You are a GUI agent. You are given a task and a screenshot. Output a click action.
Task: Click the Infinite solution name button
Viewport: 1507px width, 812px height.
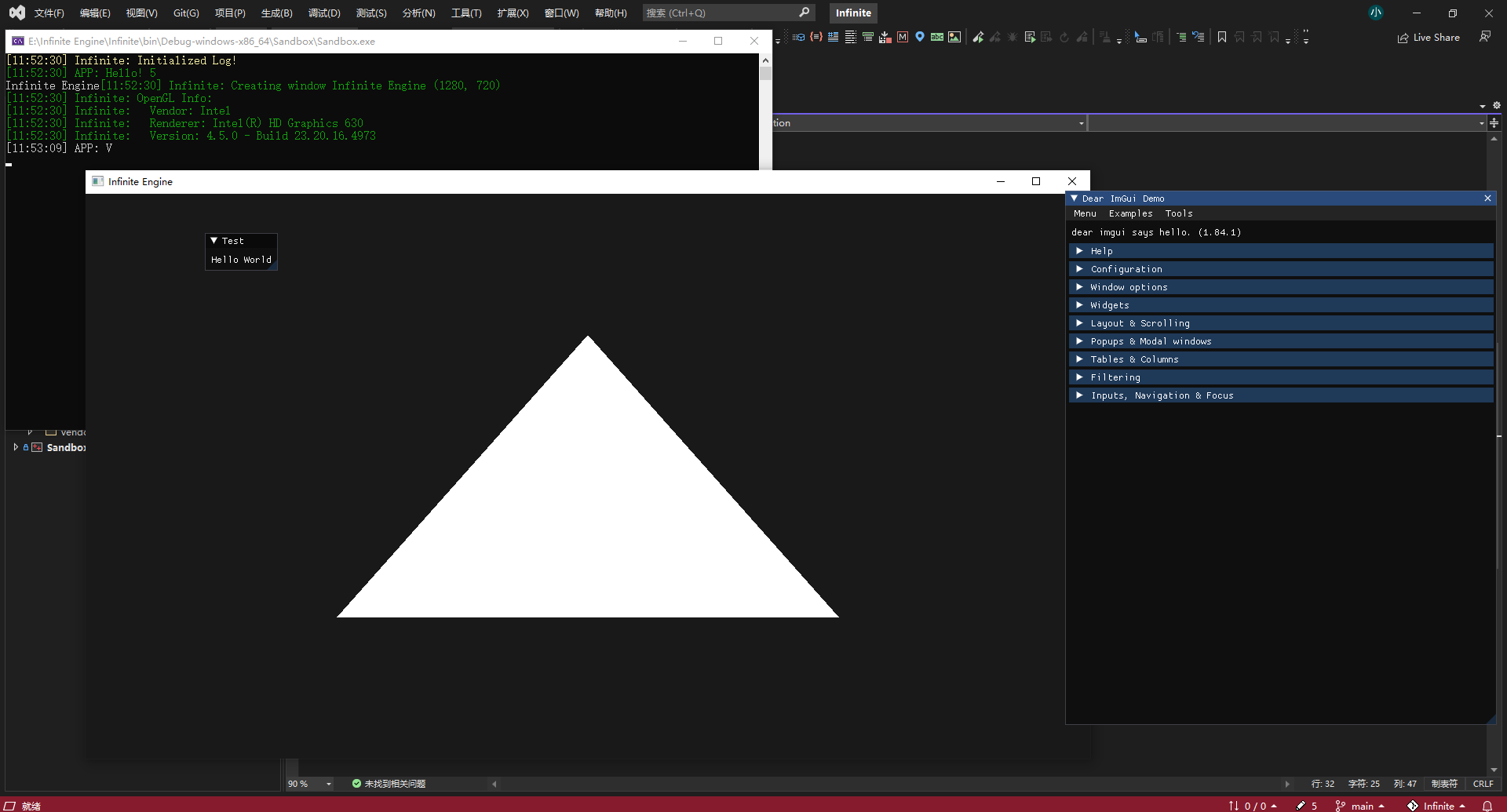tap(853, 13)
